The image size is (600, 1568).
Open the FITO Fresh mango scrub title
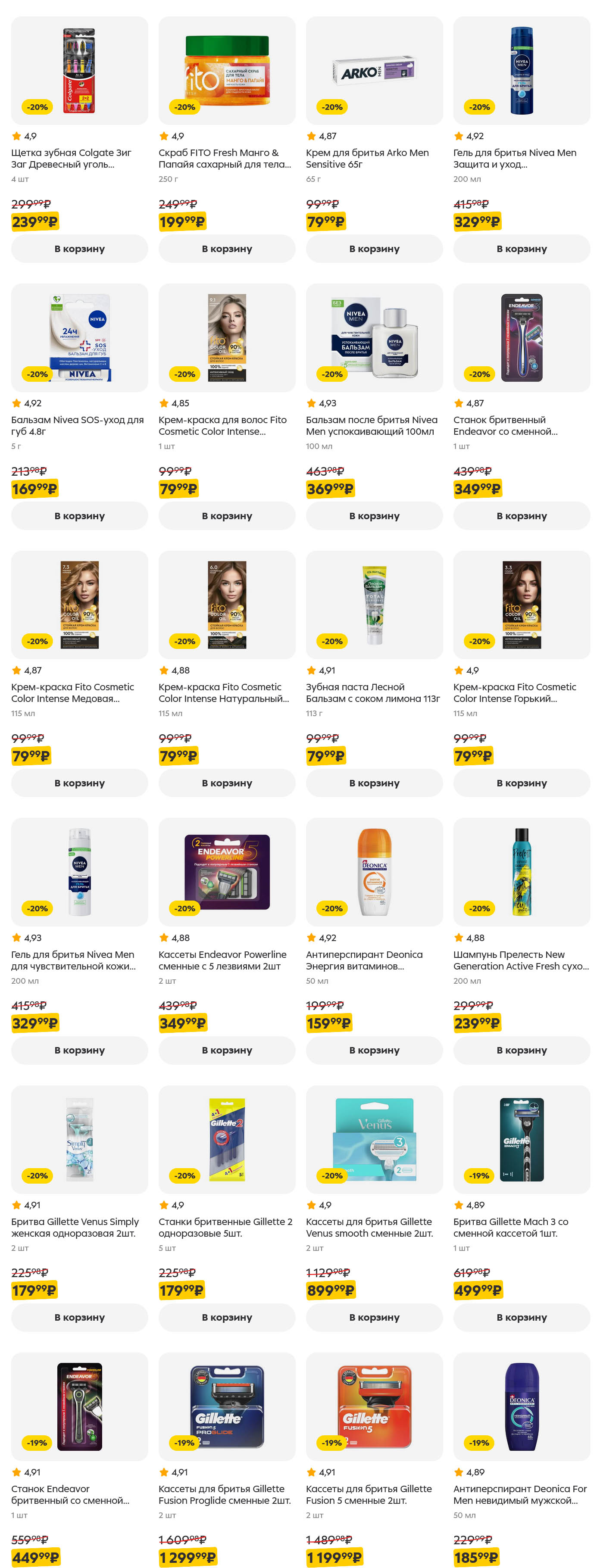pos(224,158)
